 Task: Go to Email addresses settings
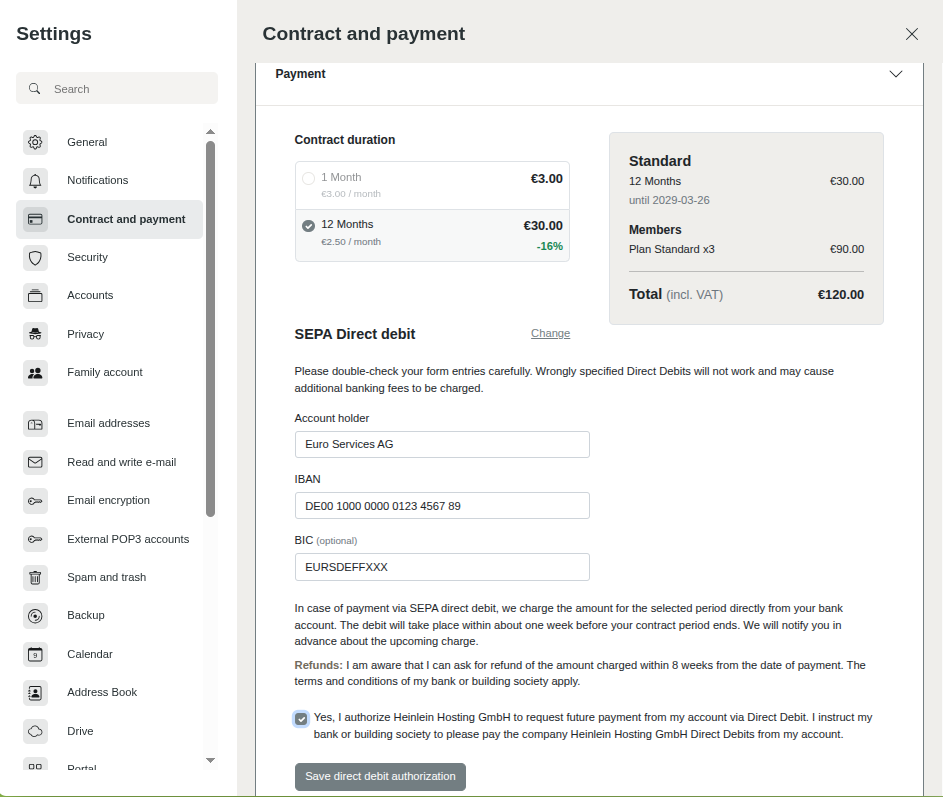click(108, 423)
